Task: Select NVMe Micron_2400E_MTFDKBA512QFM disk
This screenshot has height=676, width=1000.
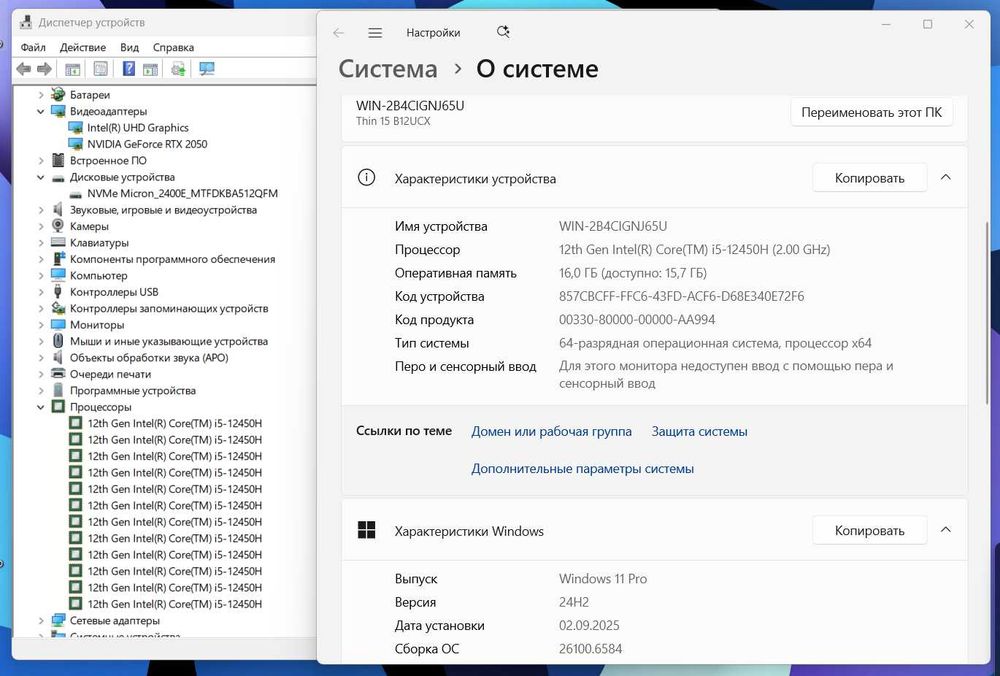Action: (182, 193)
